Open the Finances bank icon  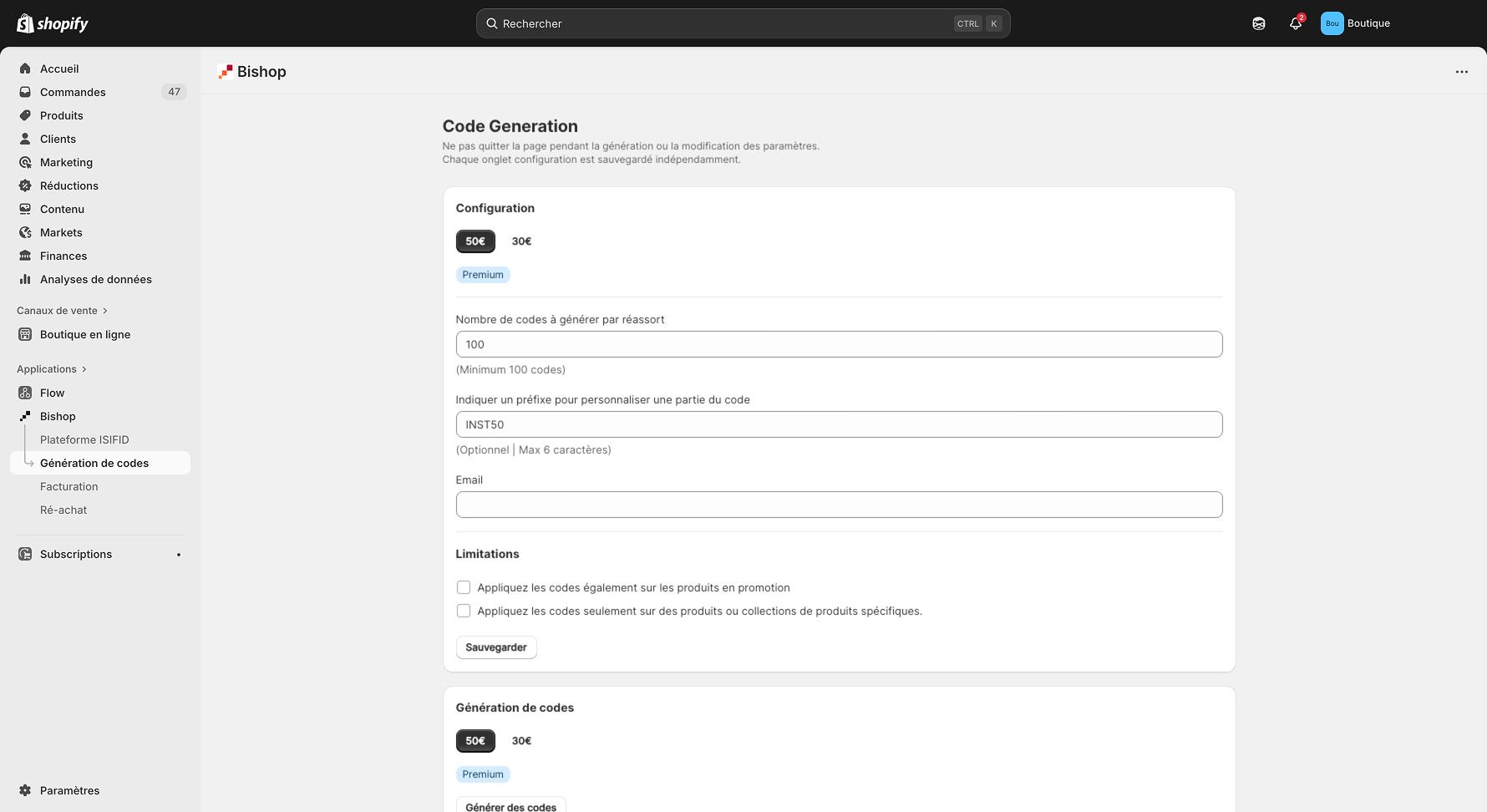coord(25,256)
